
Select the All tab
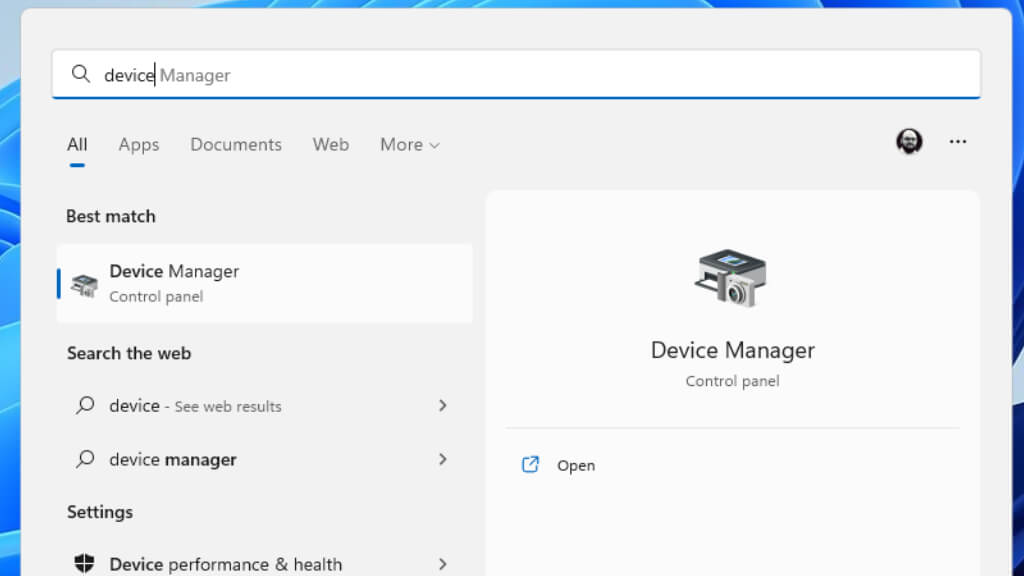(77, 144)
